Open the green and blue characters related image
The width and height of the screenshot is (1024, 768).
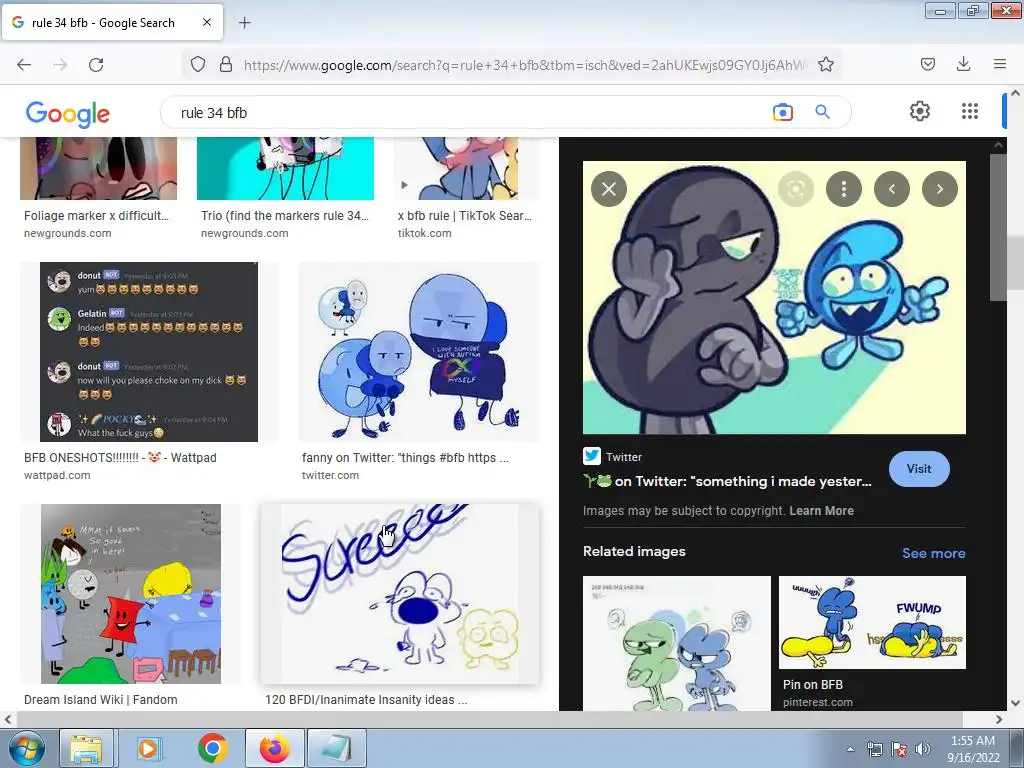pos(677,643)
